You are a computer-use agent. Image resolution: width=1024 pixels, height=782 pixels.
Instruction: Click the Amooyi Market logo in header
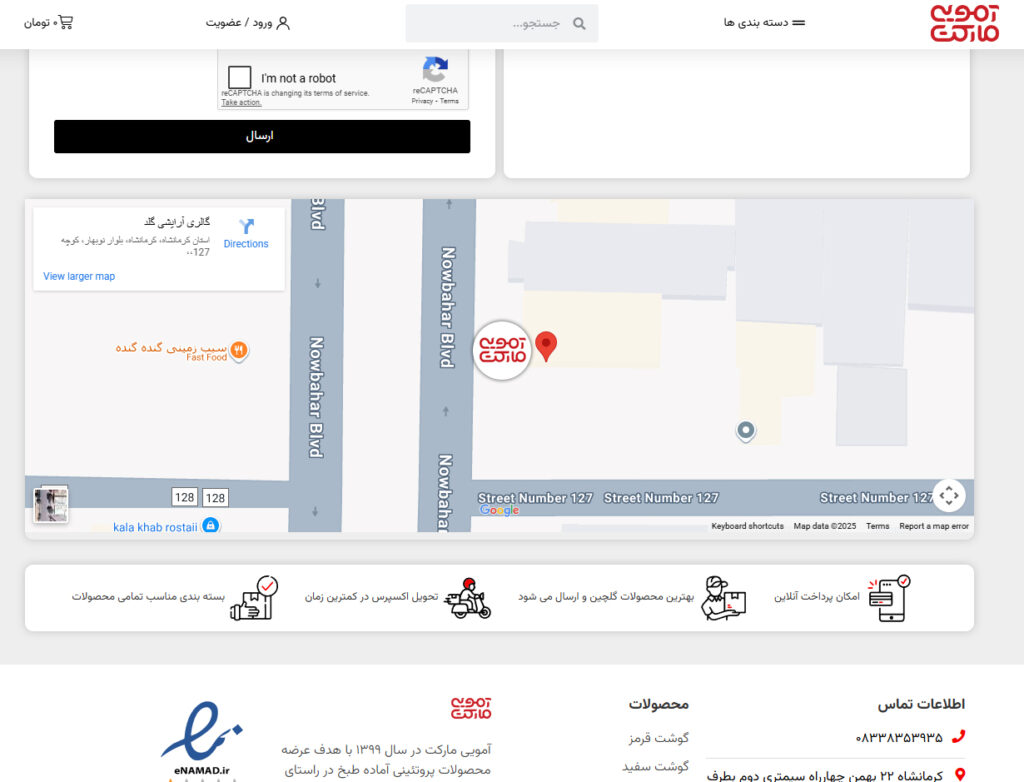(x=964, y=23)
